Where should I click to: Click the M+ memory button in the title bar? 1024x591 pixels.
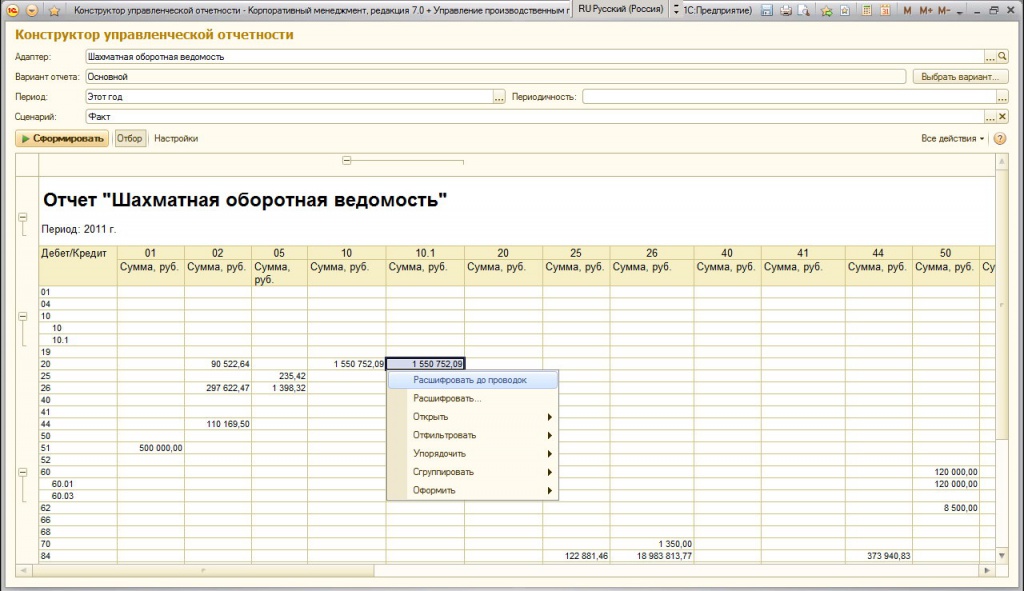coord(925,9)
